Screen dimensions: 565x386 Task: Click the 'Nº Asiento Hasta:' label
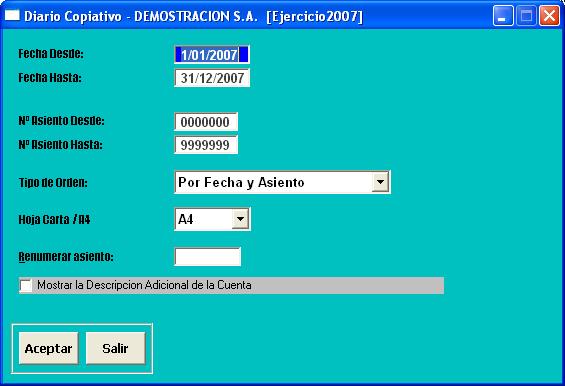tap(61, 145)
